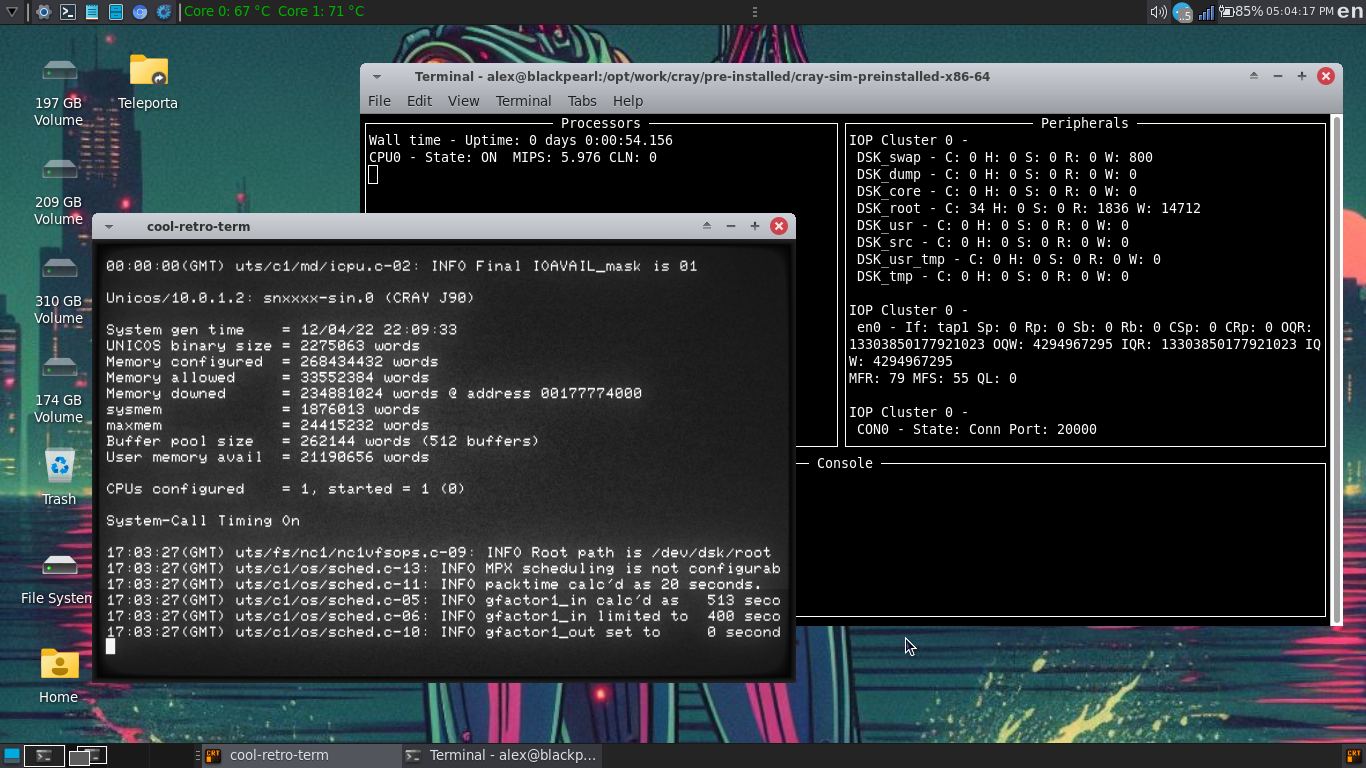Launch the terminal emulator from the top panel
Image resolution: width=1366 pixels, height=768 pixels.
click(67, 11)
